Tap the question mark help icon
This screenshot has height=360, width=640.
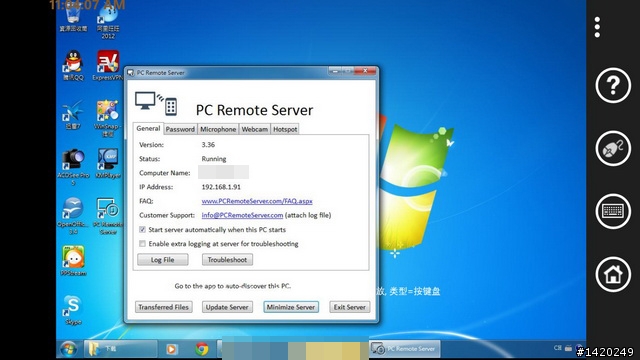(x=613, y=85)
